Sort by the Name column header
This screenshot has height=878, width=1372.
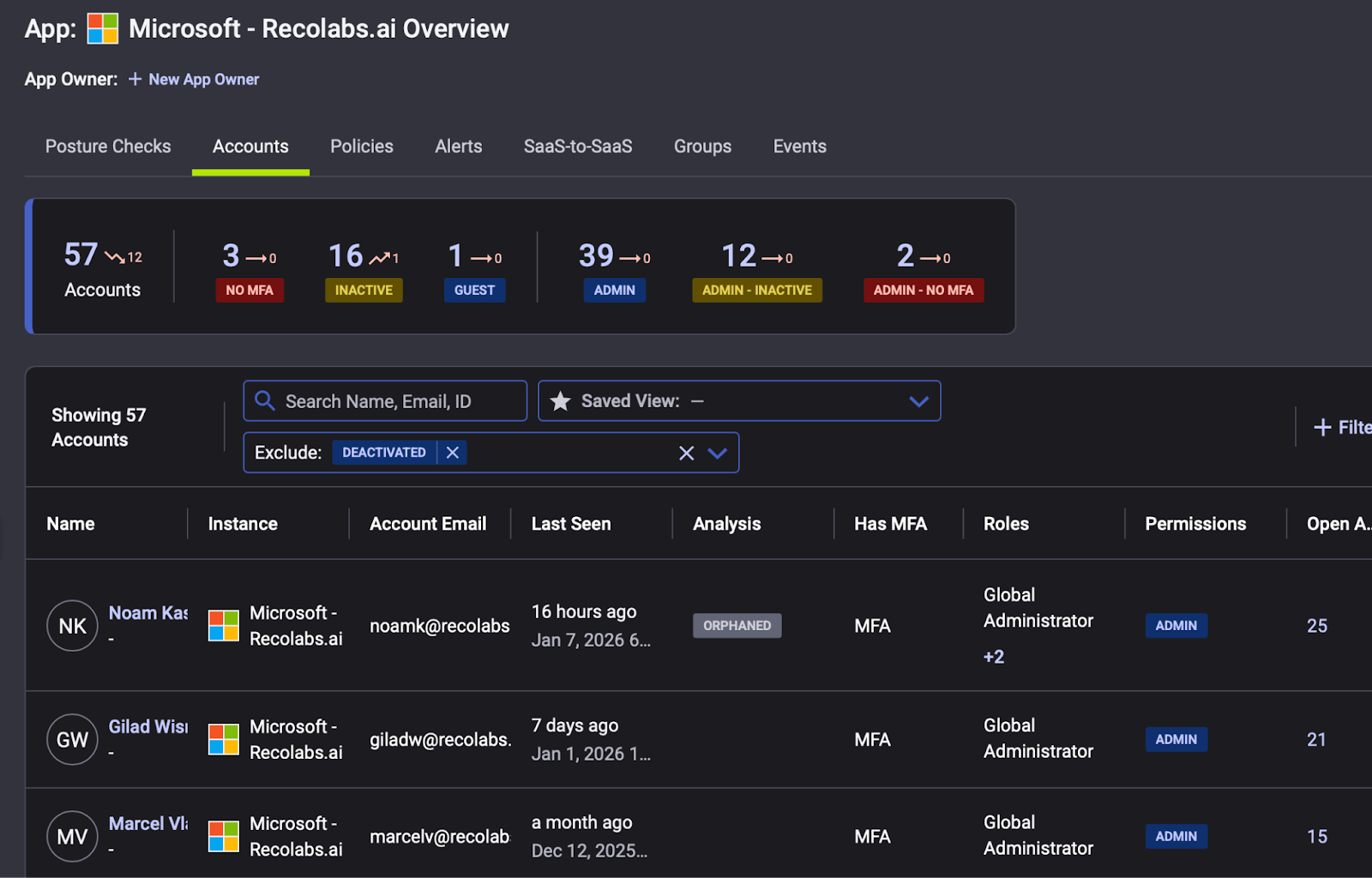pyautogui.click(x=70, y=524)
